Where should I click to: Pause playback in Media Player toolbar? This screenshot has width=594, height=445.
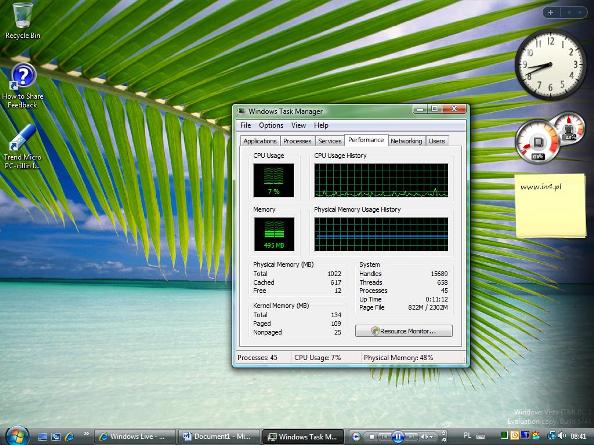tap(398, 436)
